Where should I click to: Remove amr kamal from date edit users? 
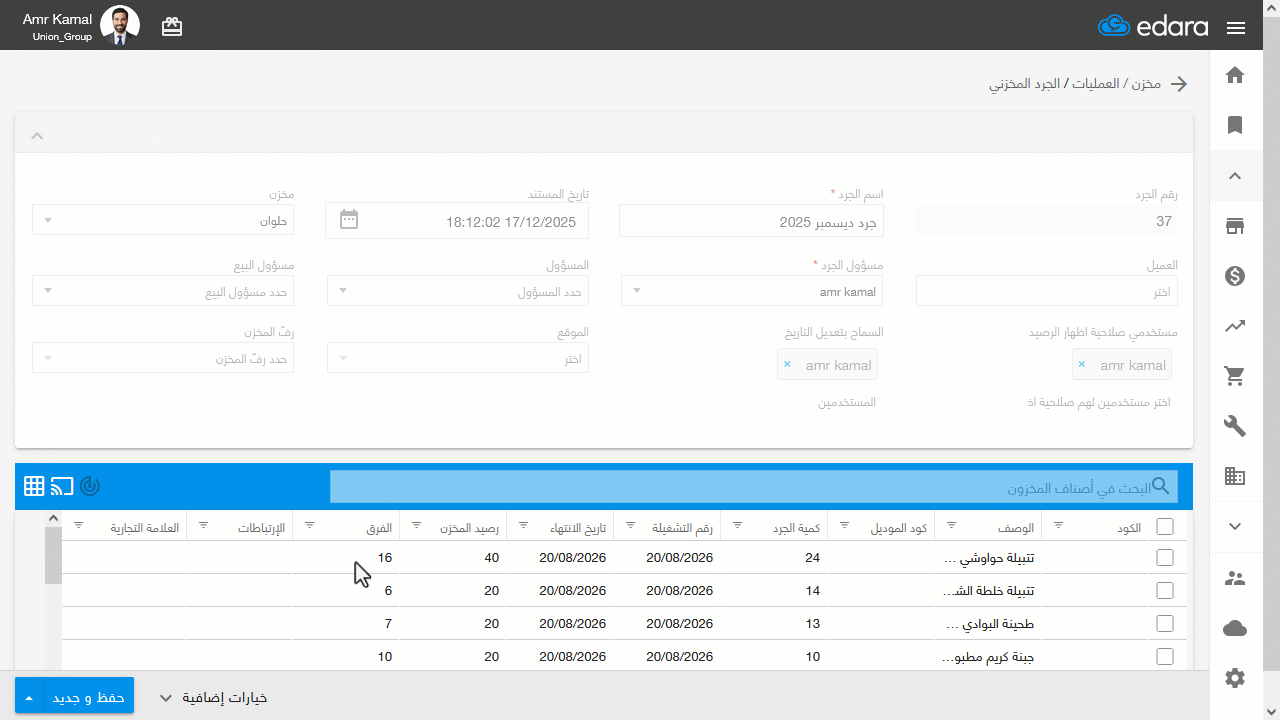[787, 365]
